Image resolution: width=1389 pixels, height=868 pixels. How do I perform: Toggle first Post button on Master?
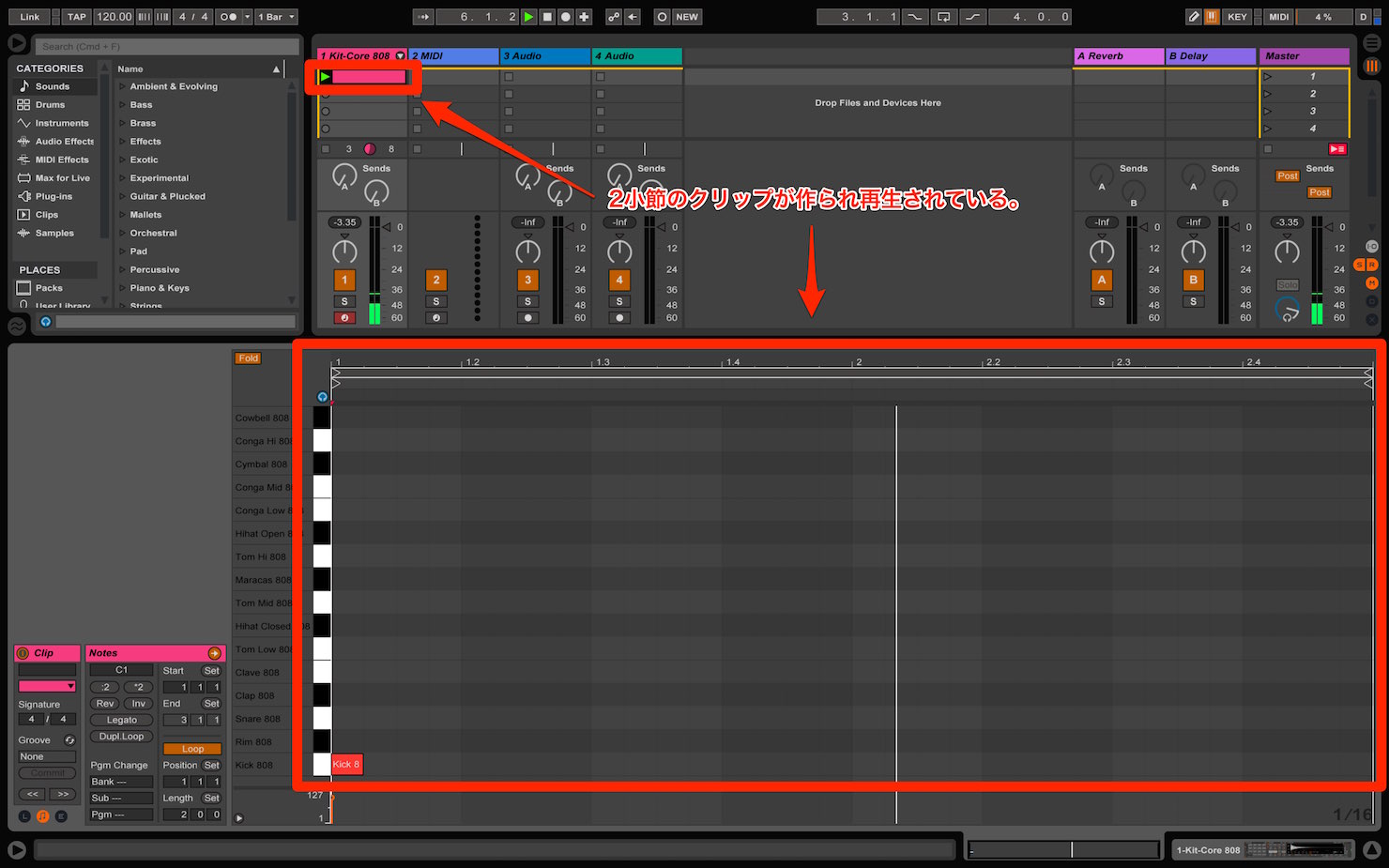click(1287, 176)
